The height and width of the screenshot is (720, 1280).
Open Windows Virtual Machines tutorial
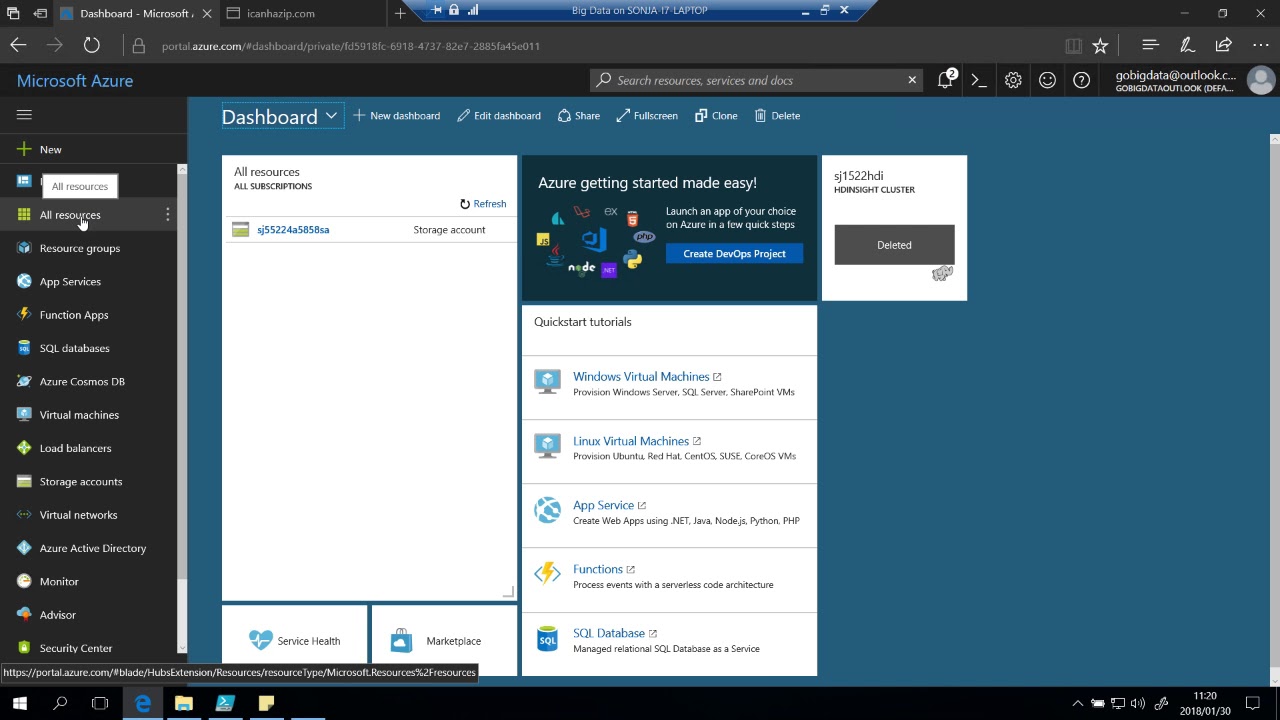[641, 377]
